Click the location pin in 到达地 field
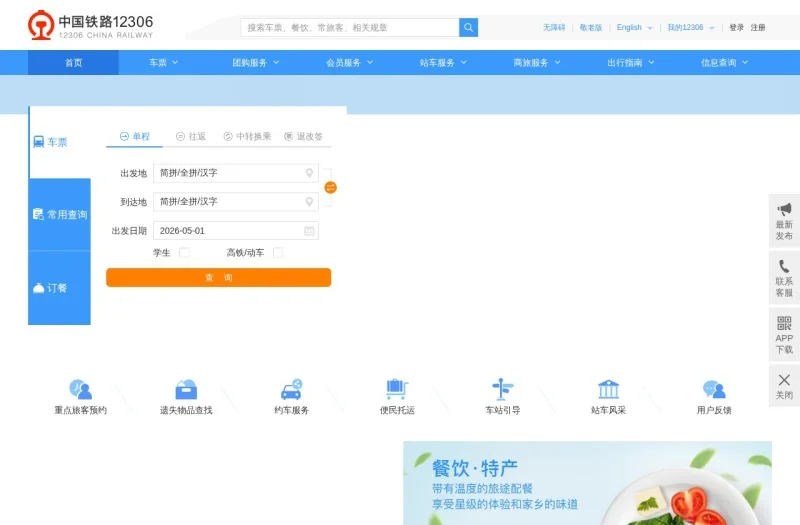800x525 pixels. [309, 202]
